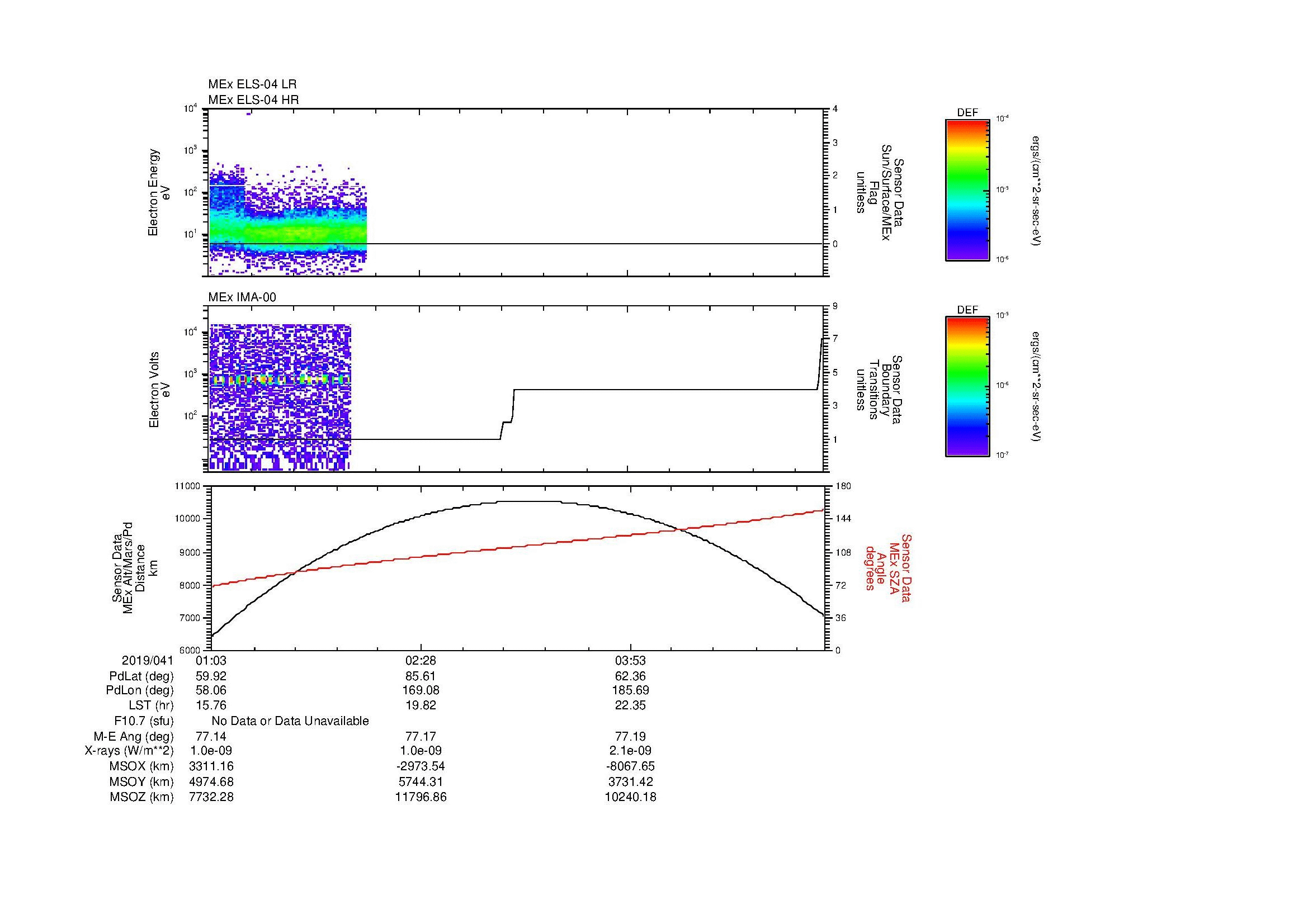Click the 180 degree SZA tick label
The height and width of the screenshot is (924, 1308).
coord(843,486)
